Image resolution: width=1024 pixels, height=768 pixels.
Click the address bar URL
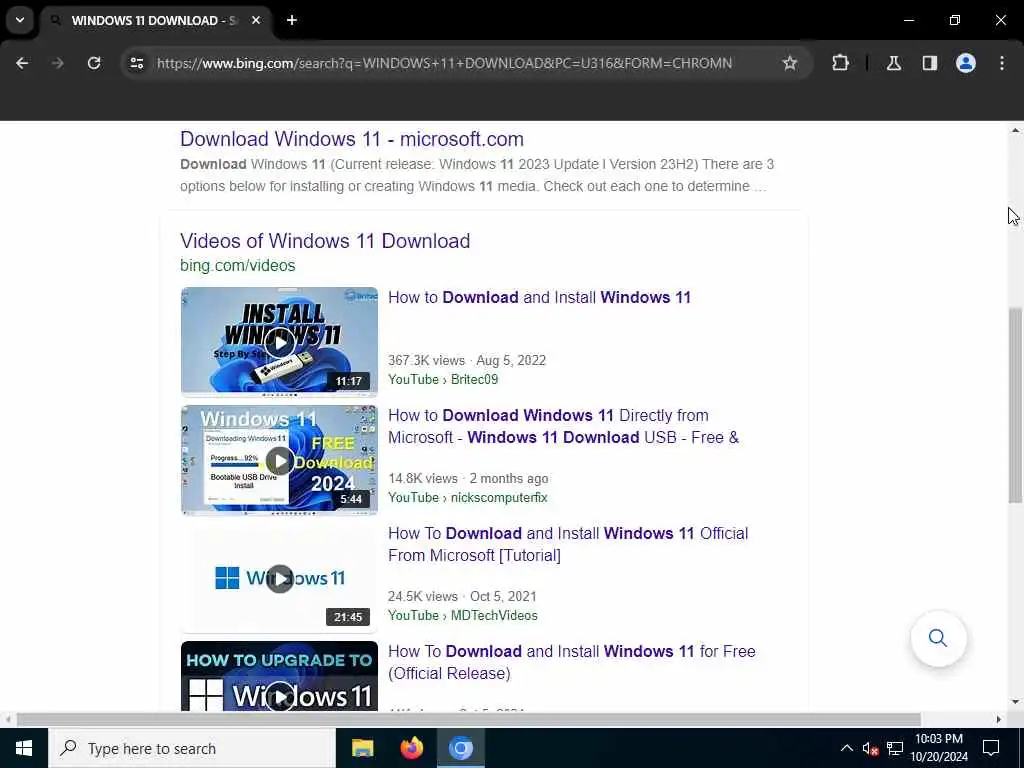coord(444,63)
